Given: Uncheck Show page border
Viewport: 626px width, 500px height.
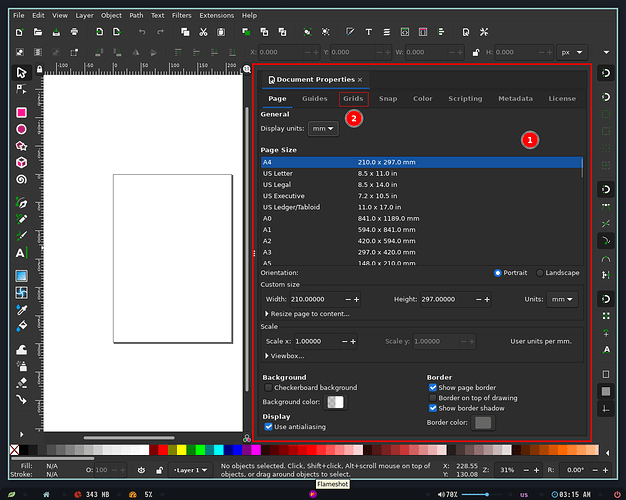Looking at the screenshot, I should [x=433, y=387].
